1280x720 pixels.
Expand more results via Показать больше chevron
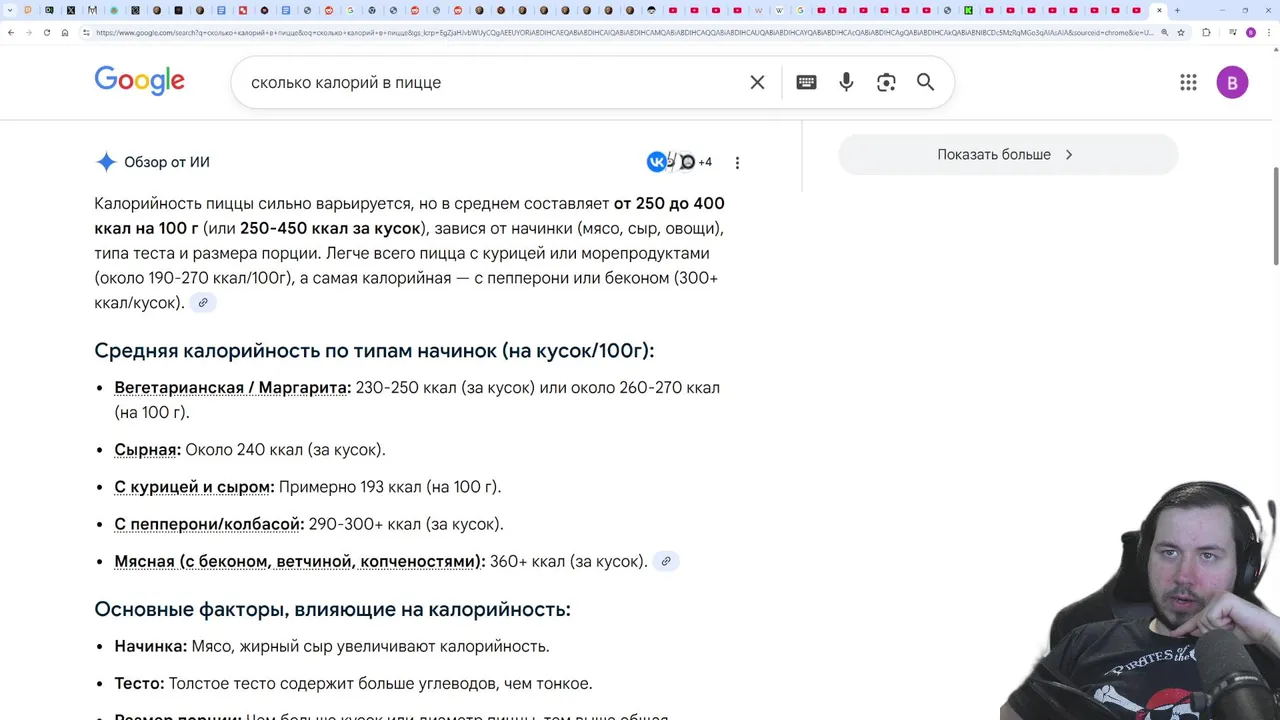coord(1069,155)
